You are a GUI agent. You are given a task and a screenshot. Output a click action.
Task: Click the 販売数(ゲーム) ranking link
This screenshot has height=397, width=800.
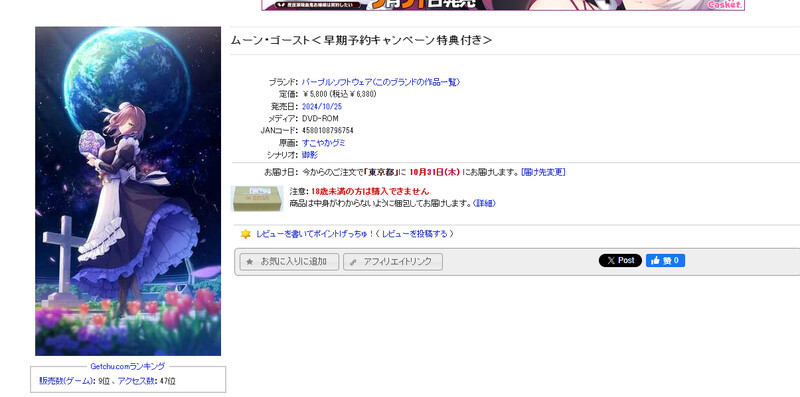tap(66, 381)
